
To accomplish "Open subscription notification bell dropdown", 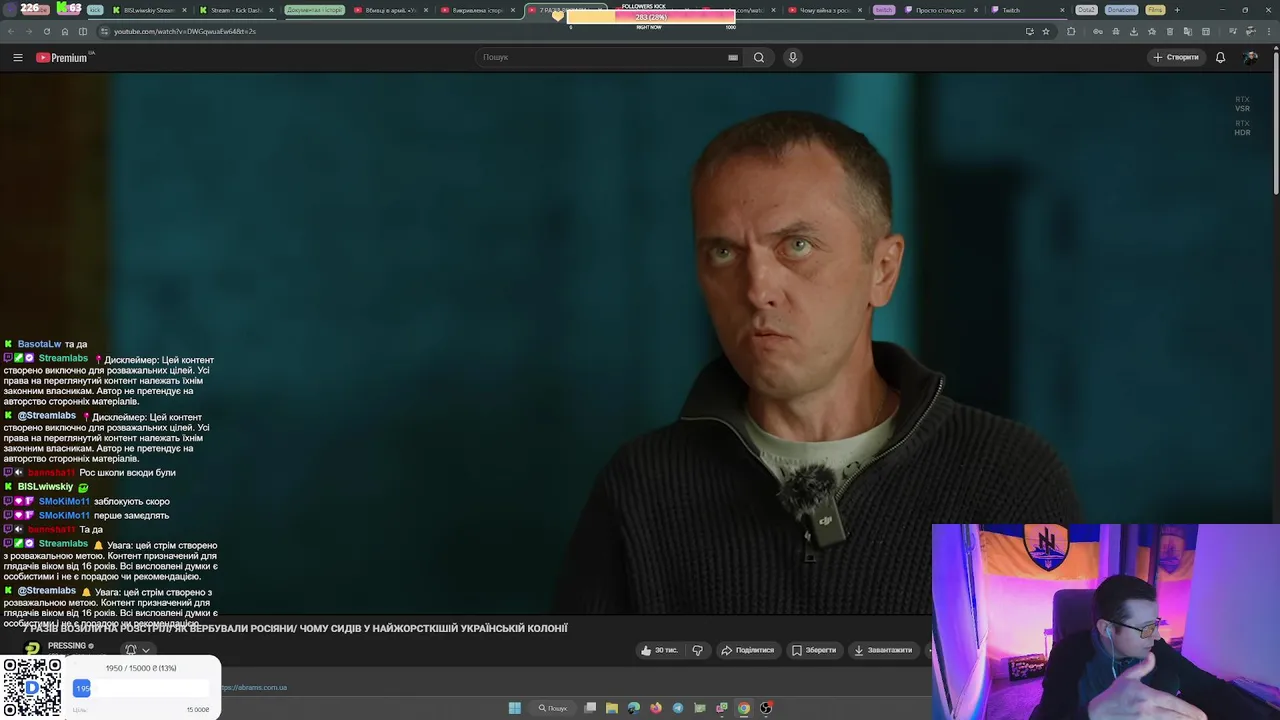I will 137,650.
